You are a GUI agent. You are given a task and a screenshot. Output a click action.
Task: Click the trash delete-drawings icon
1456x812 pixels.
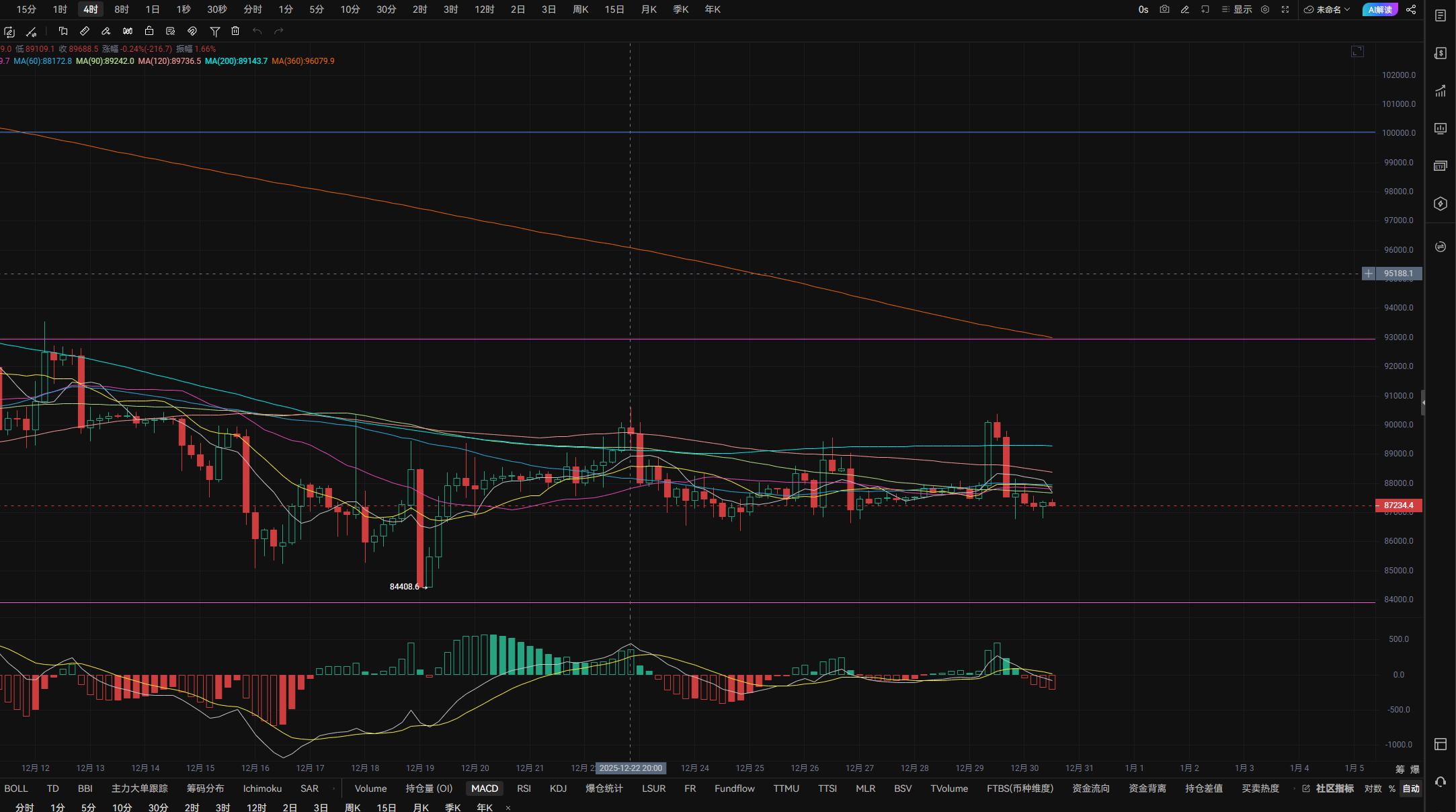click(x=235, y=31)
